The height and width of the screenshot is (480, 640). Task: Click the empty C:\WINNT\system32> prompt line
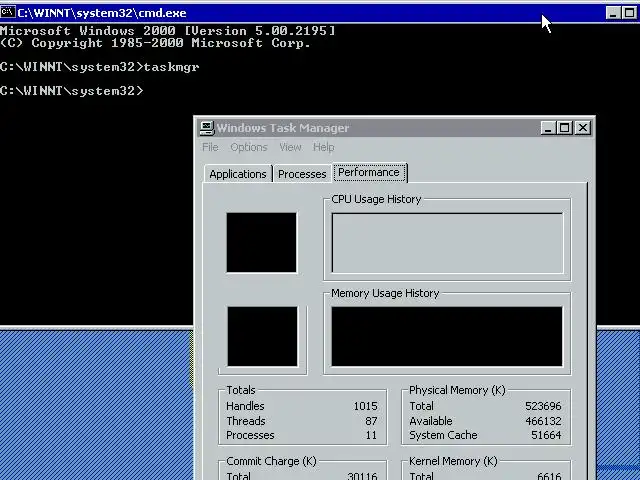point(72,91)
